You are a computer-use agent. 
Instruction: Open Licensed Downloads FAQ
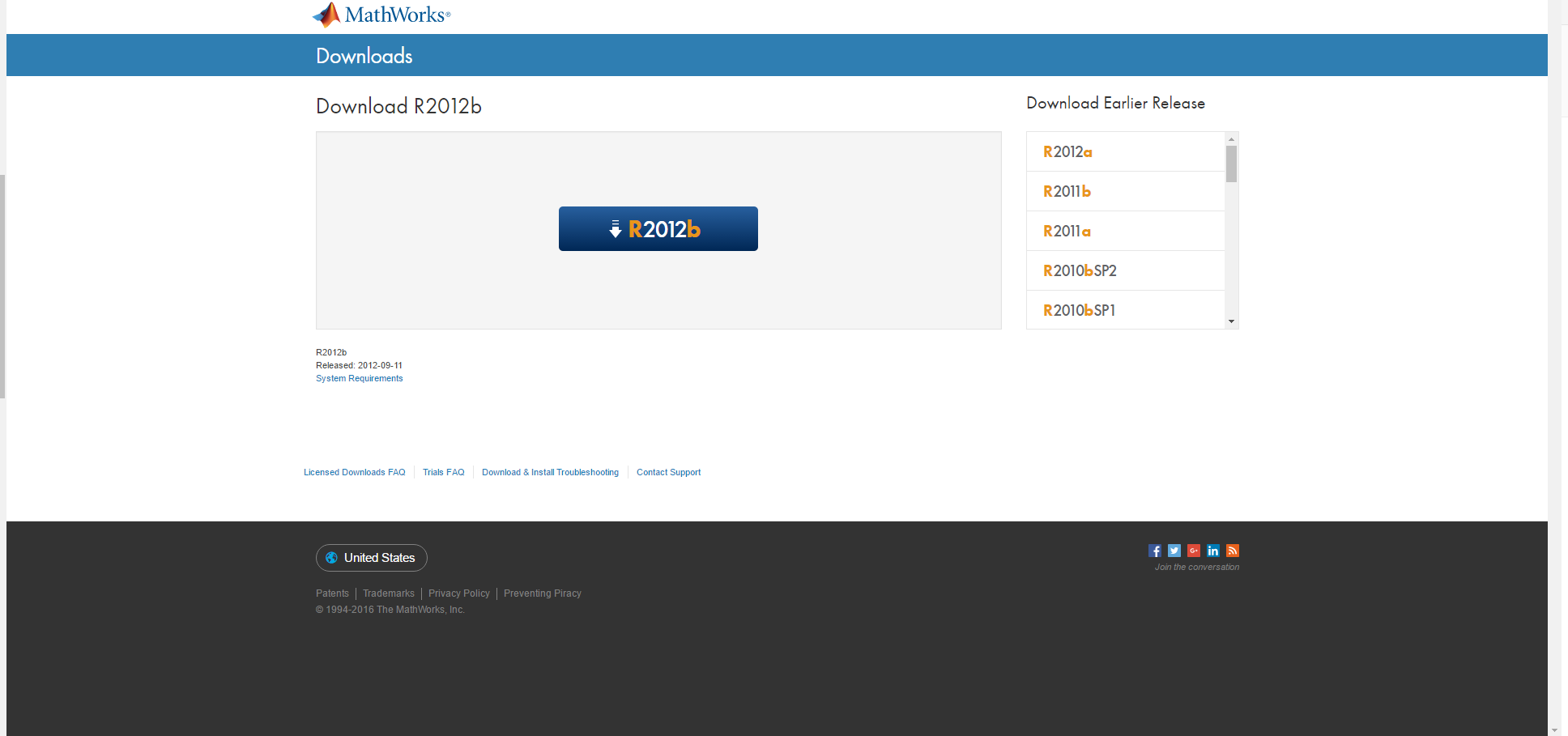(354, 472)
